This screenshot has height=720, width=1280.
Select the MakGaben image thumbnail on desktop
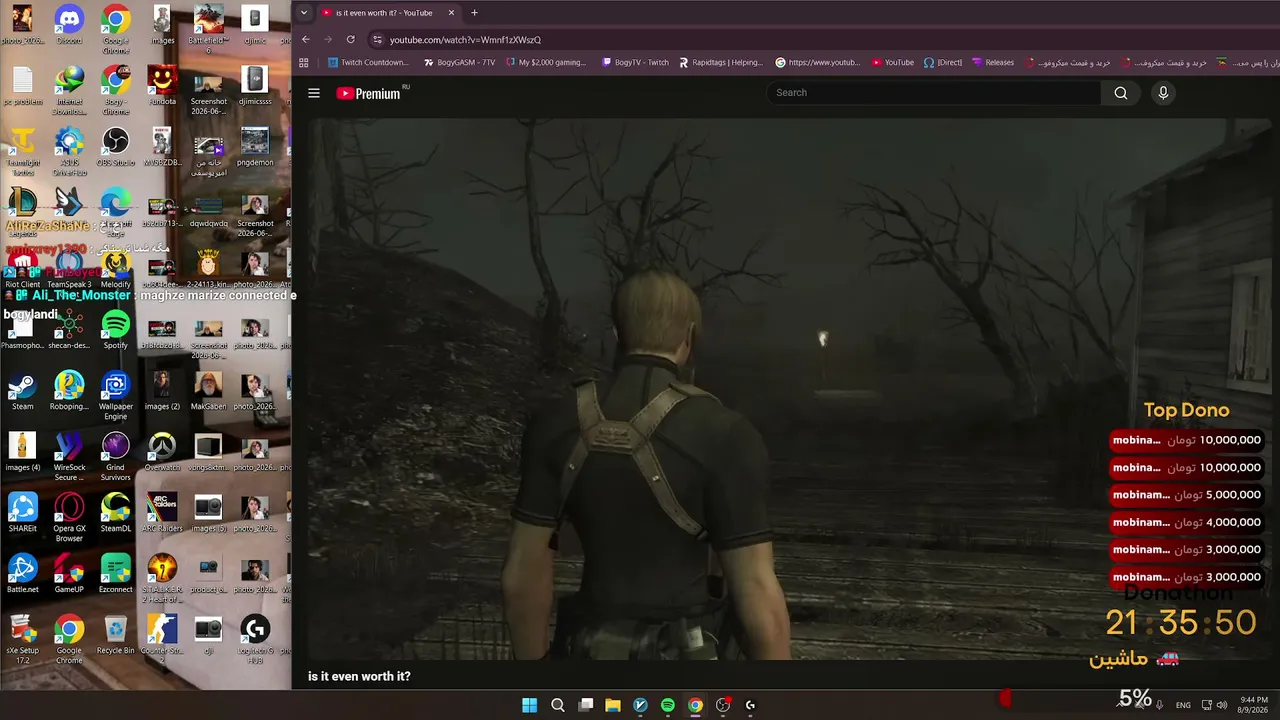coord(208,391)
